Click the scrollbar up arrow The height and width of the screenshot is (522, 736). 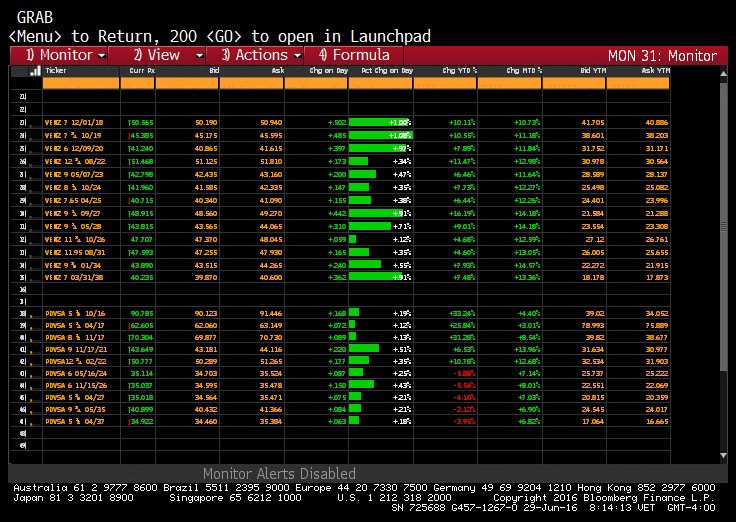(x=723, y=74)
